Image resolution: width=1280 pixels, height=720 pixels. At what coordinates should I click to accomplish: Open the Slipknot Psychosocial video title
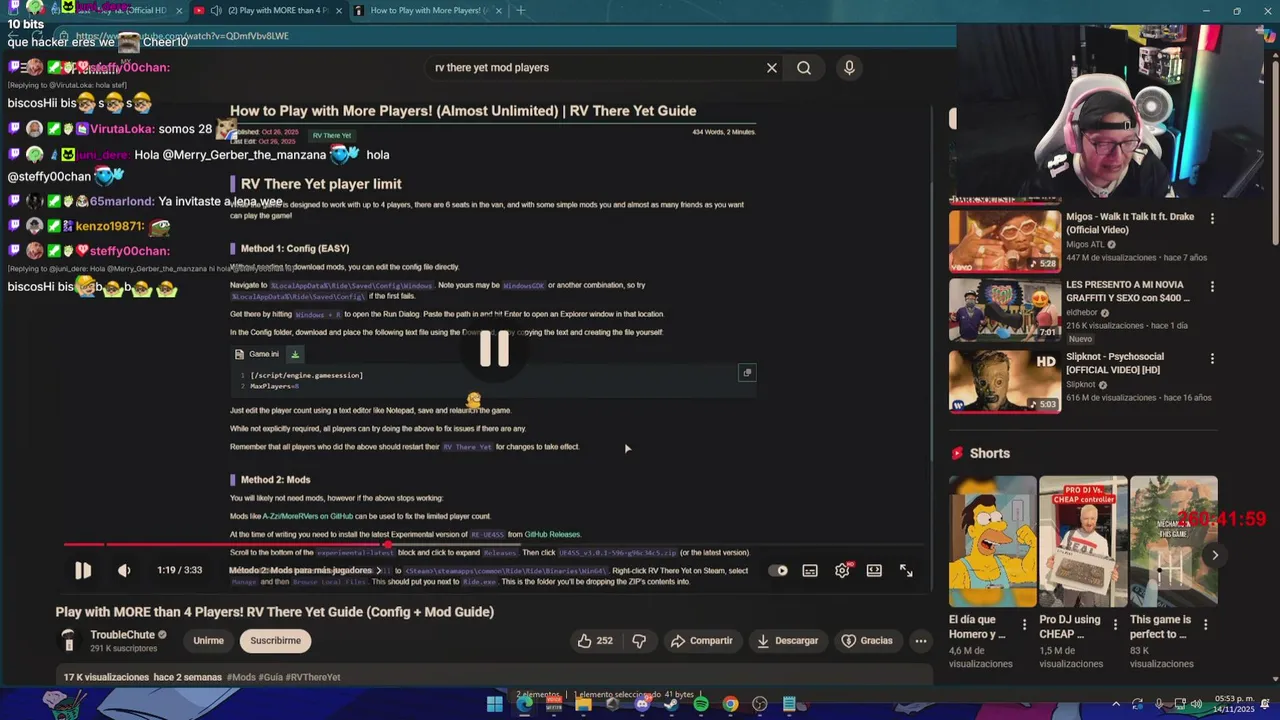pyautogui.click(x=1115, y=363)
